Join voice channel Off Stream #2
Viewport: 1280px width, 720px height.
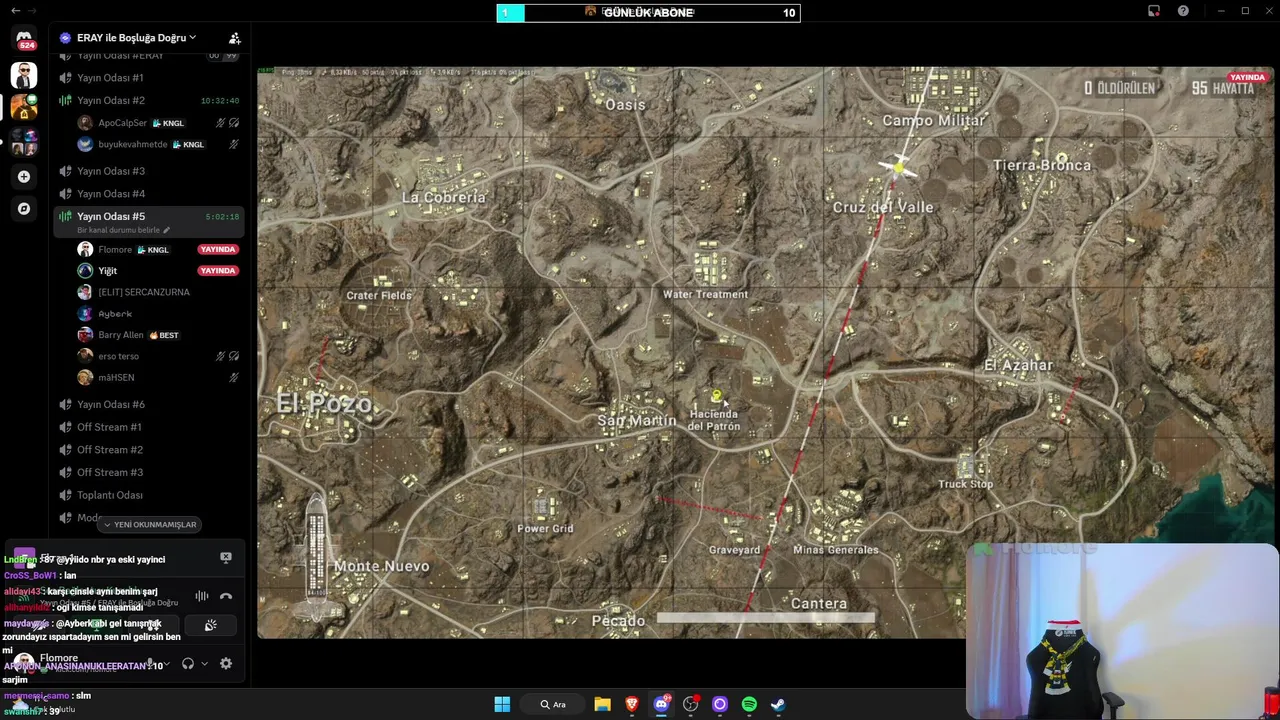point(149,450)
